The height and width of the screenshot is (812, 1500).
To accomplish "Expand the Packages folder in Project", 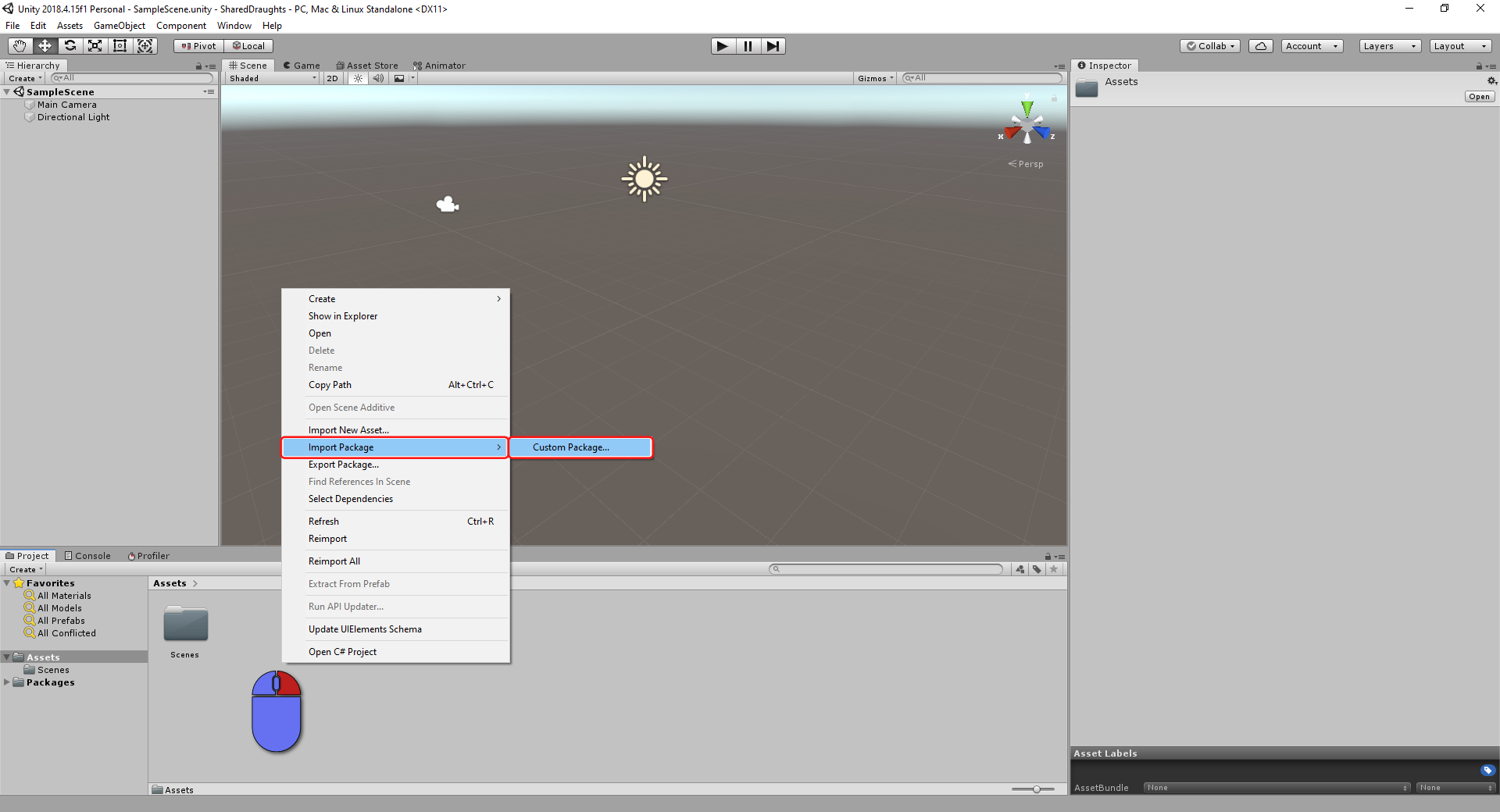I will click(7, 682).
